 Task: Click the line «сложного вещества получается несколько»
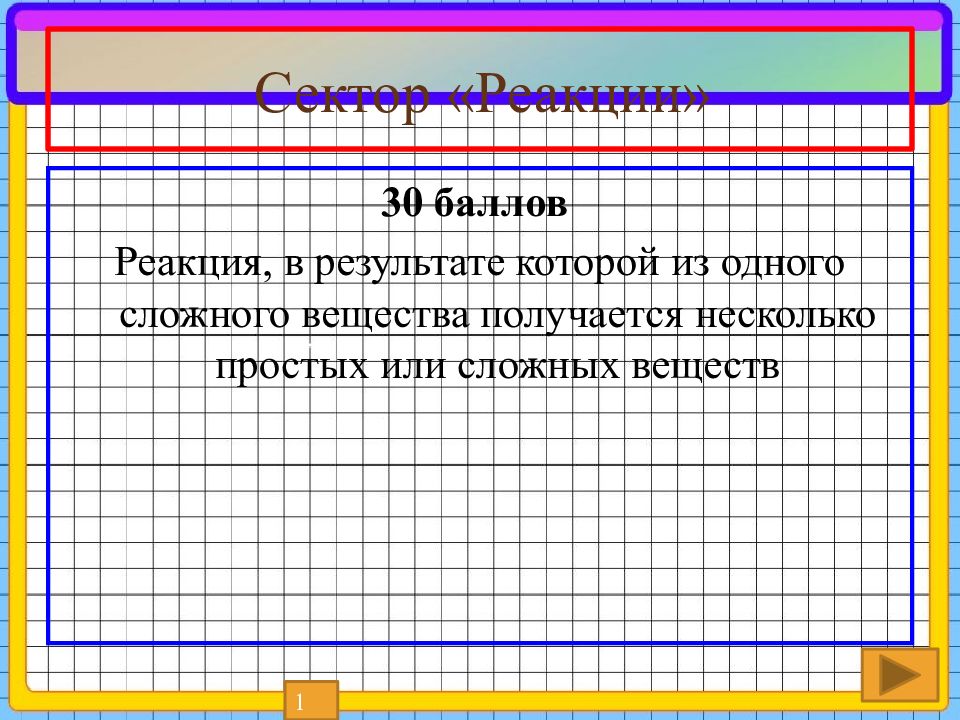click(x=497, y=315)
